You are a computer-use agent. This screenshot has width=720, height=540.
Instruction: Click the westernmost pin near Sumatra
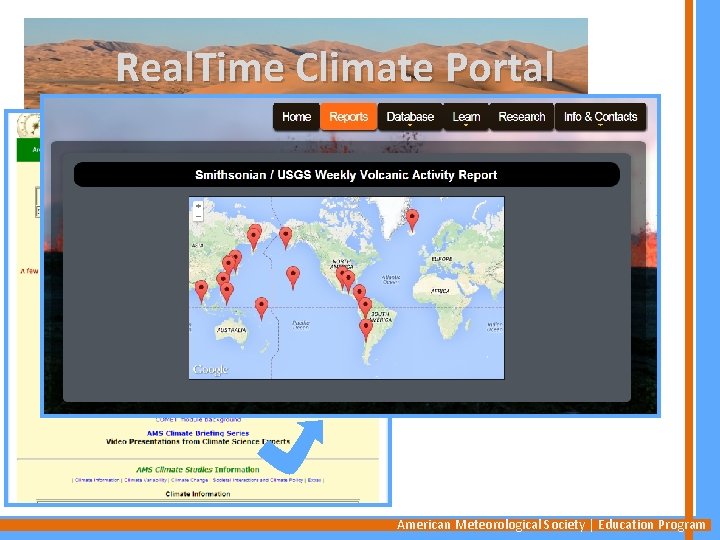coord(201,292)
